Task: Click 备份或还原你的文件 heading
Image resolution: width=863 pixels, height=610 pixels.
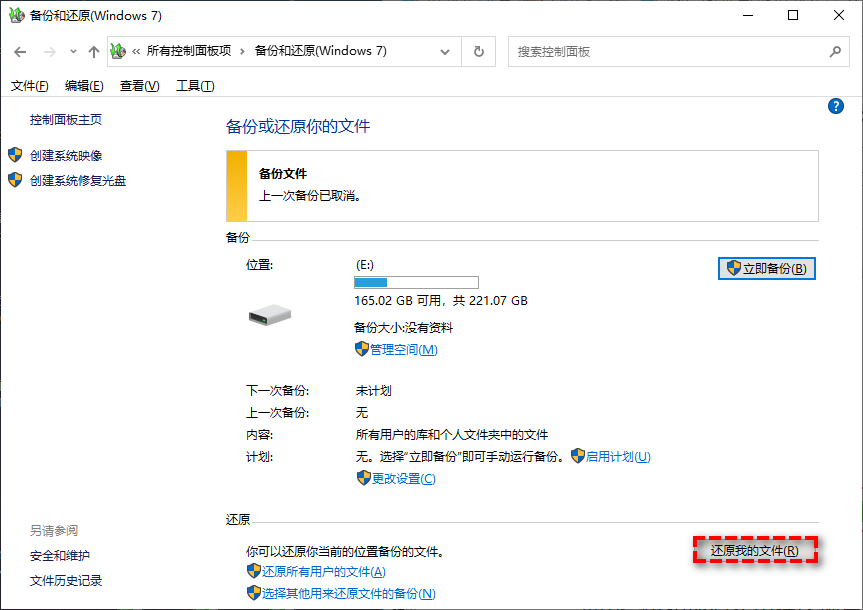Action: (298, 127)
